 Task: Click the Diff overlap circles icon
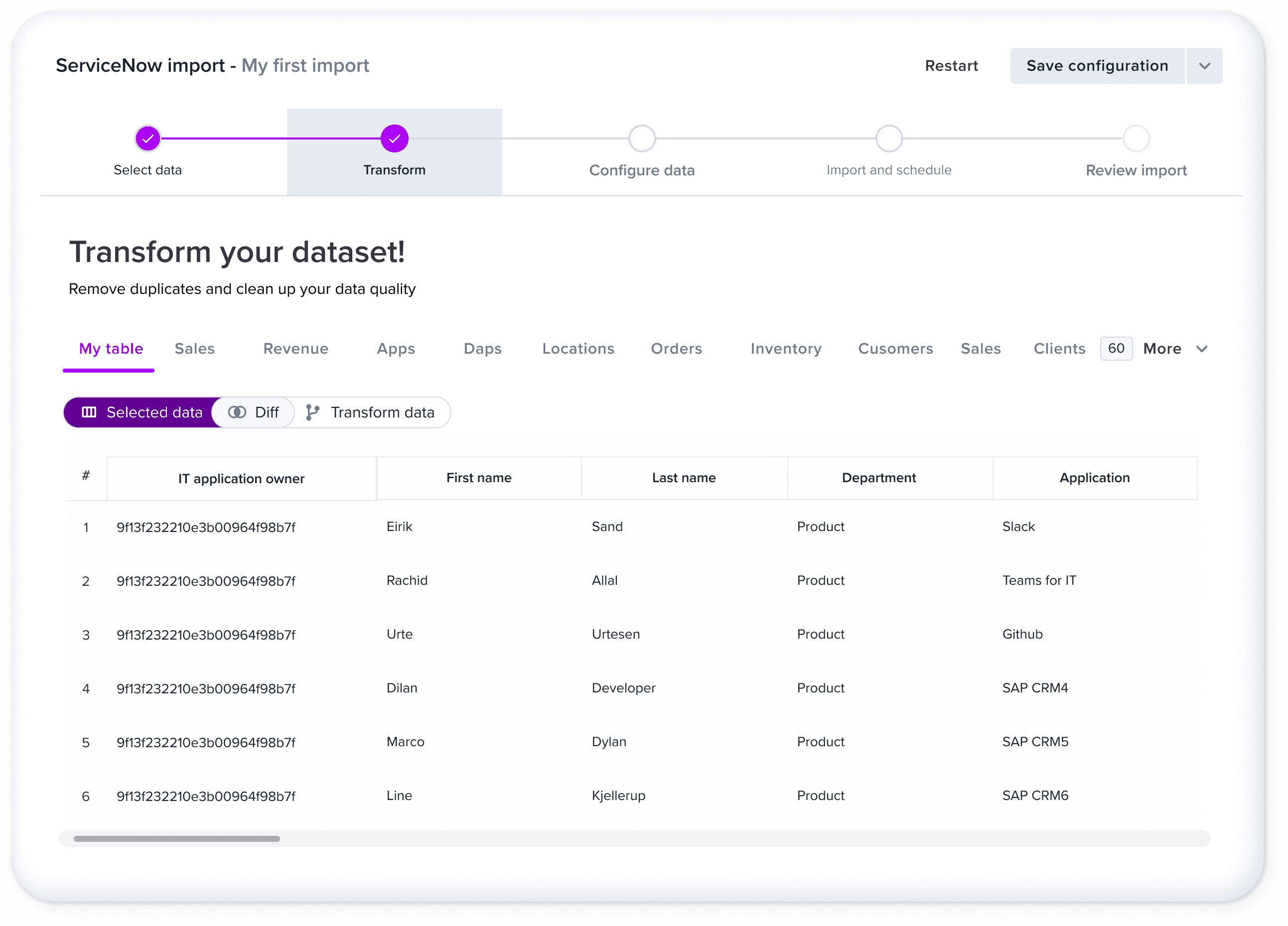[x=237, y=412]
